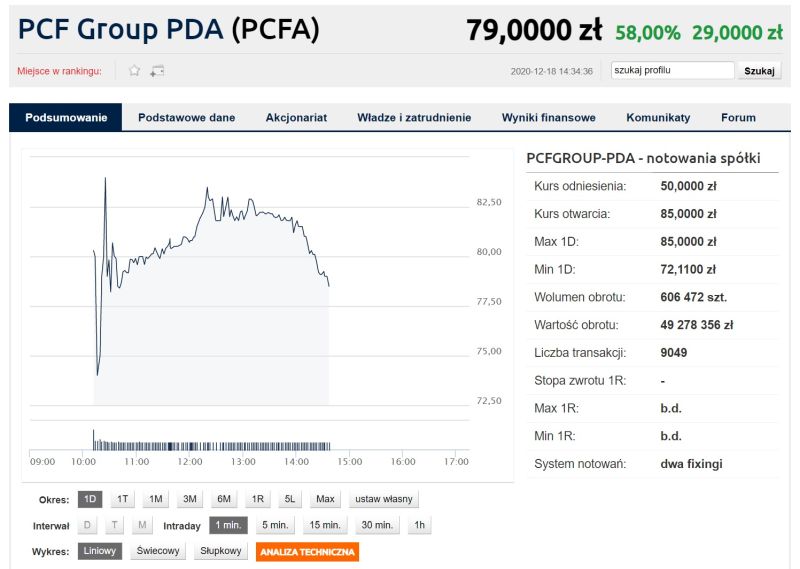
Task: Open ANALIZA TECHNICZNA
Action: tap(307, 551)
